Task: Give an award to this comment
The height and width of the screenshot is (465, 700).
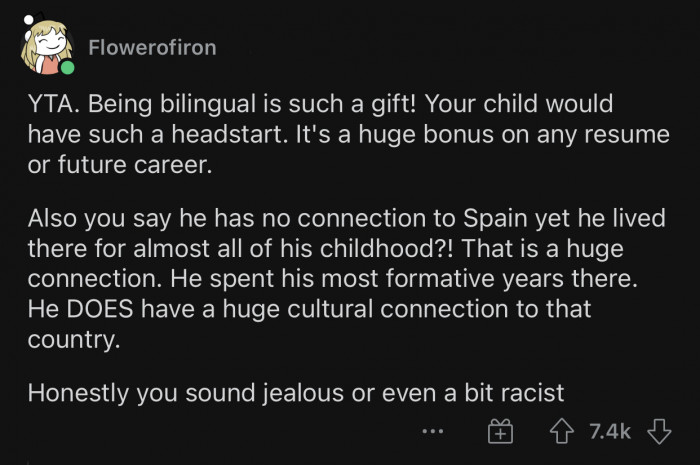Action: 499,432
